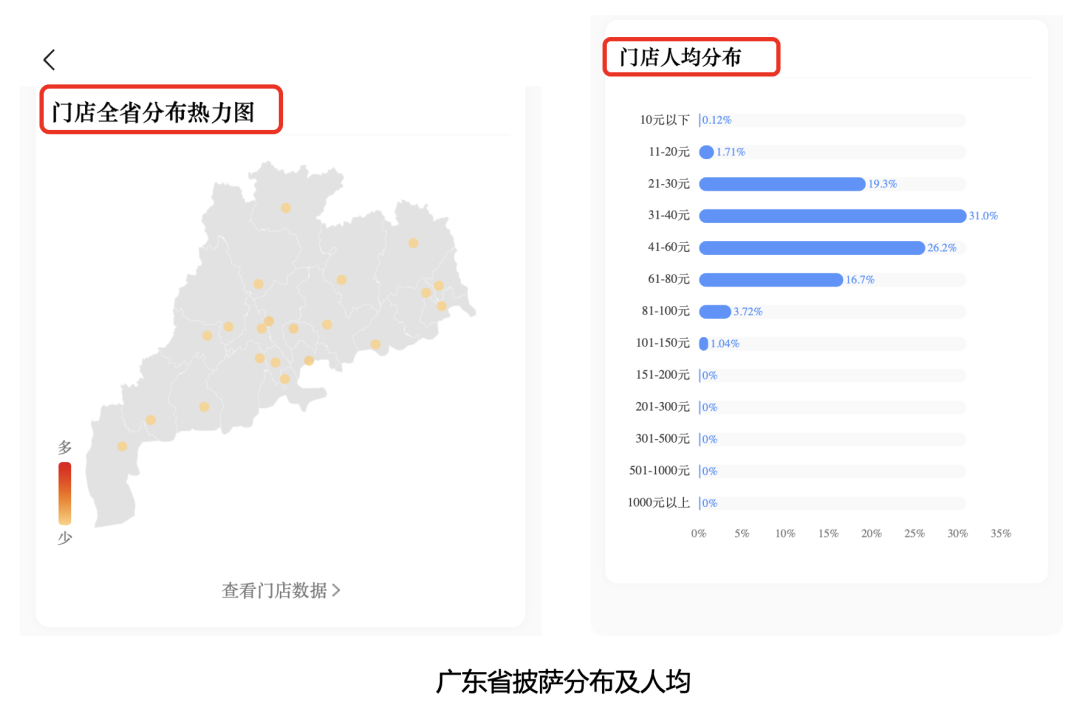Click the store marker in the northeast corner
Image resolution: width=1080 pixels, height=708 pixels.
pyautogui.click(x=412, y=241)
